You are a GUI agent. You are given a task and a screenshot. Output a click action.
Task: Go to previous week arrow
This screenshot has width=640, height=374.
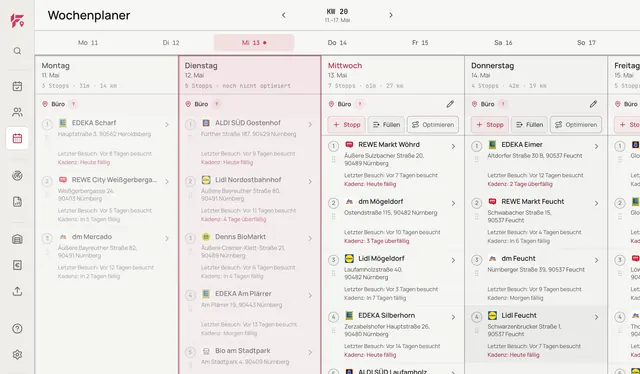284,16
